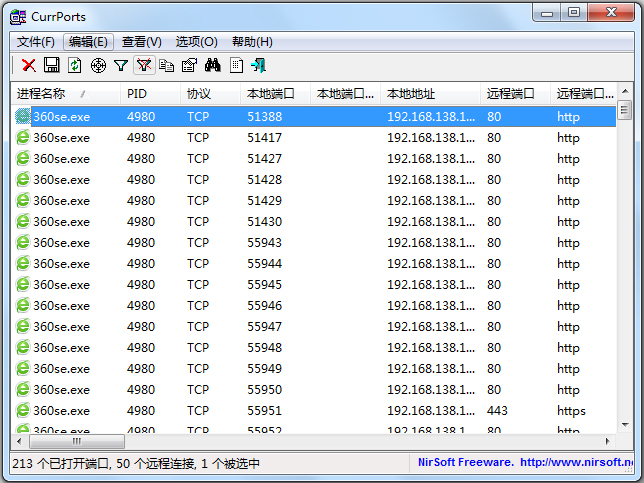Open the 文件(F) menu

pos(36,42)
